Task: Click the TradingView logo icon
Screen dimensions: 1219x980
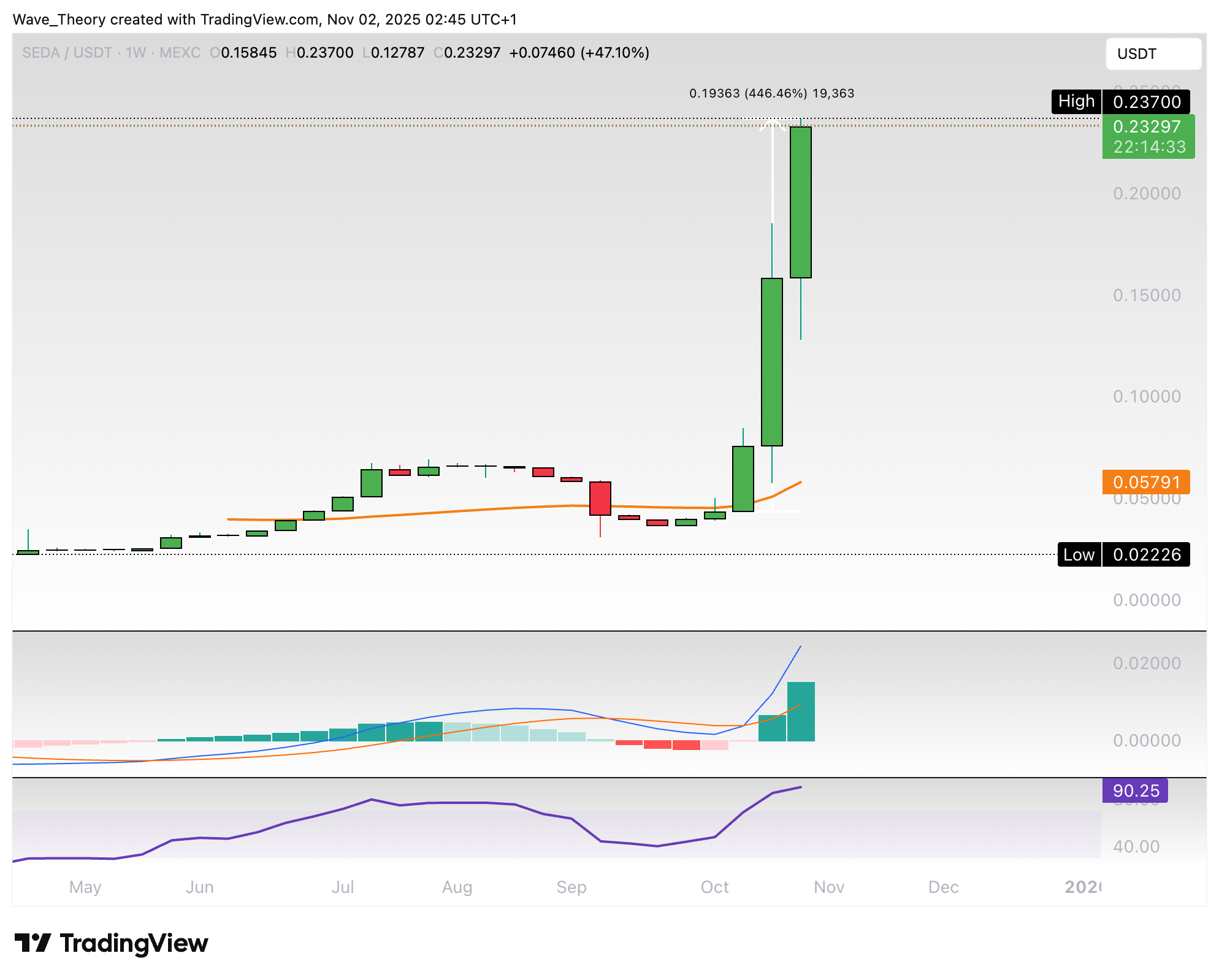Action: [x=32, y=943]
